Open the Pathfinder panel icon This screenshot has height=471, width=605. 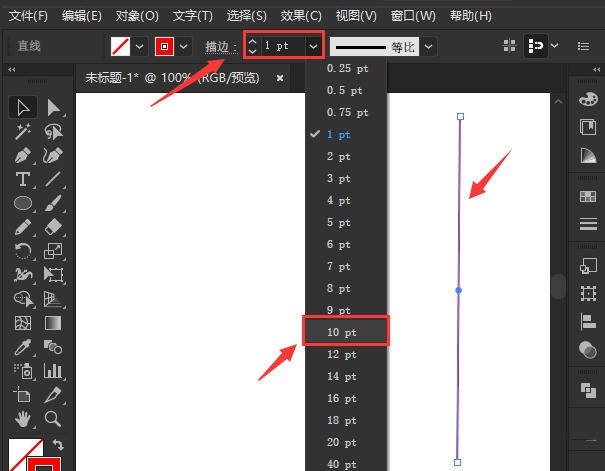click(588, 390)
